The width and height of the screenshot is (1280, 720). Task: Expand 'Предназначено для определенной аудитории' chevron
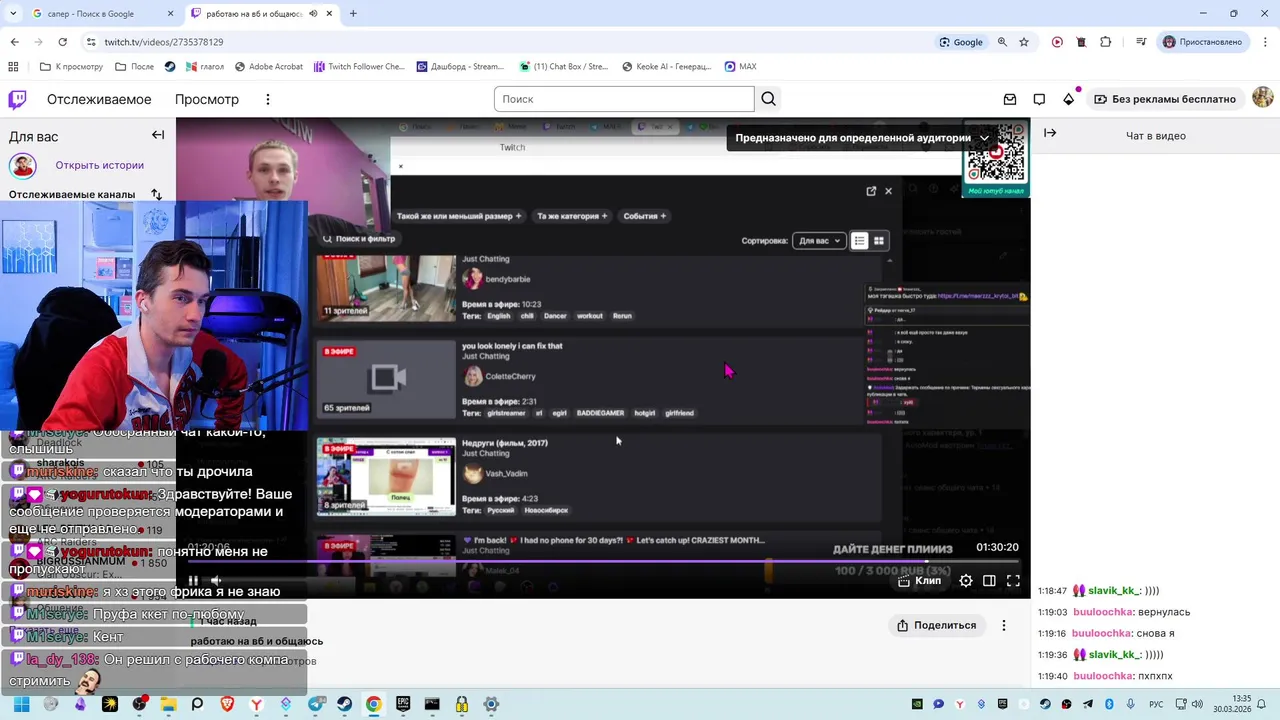984,138
